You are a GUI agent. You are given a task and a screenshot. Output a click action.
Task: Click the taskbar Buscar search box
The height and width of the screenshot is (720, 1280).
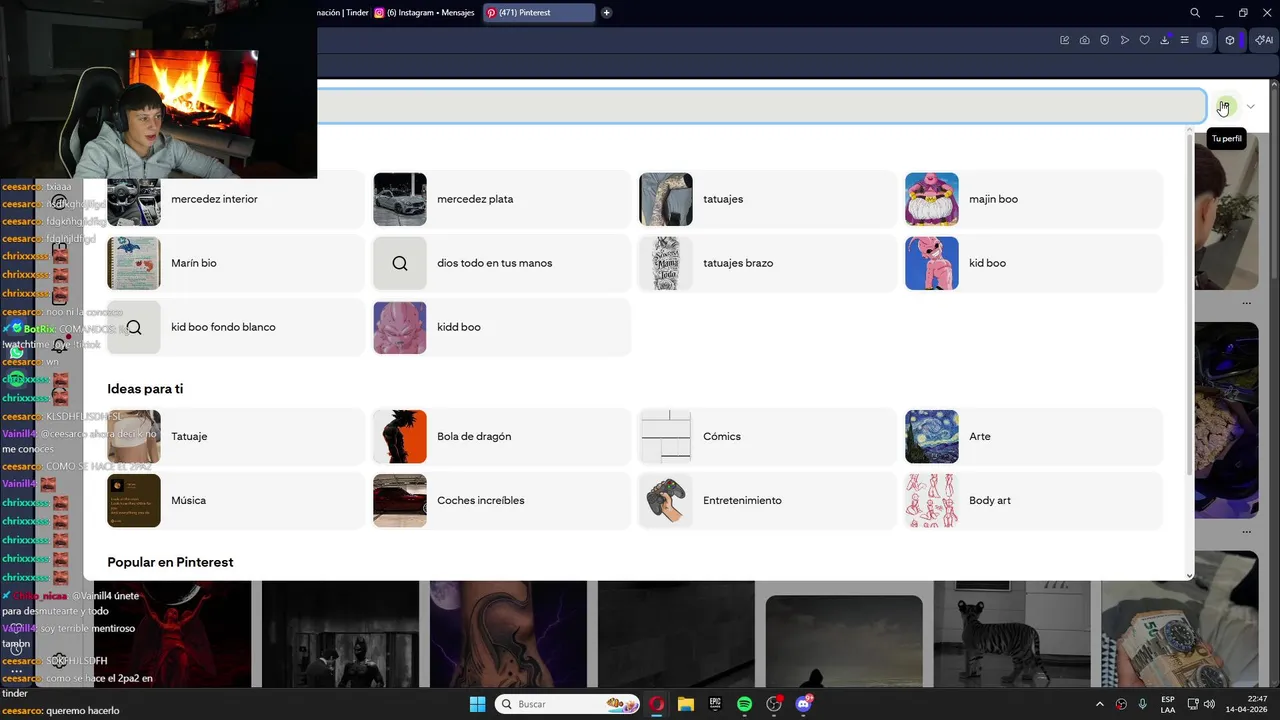click(x=567, y=704)
